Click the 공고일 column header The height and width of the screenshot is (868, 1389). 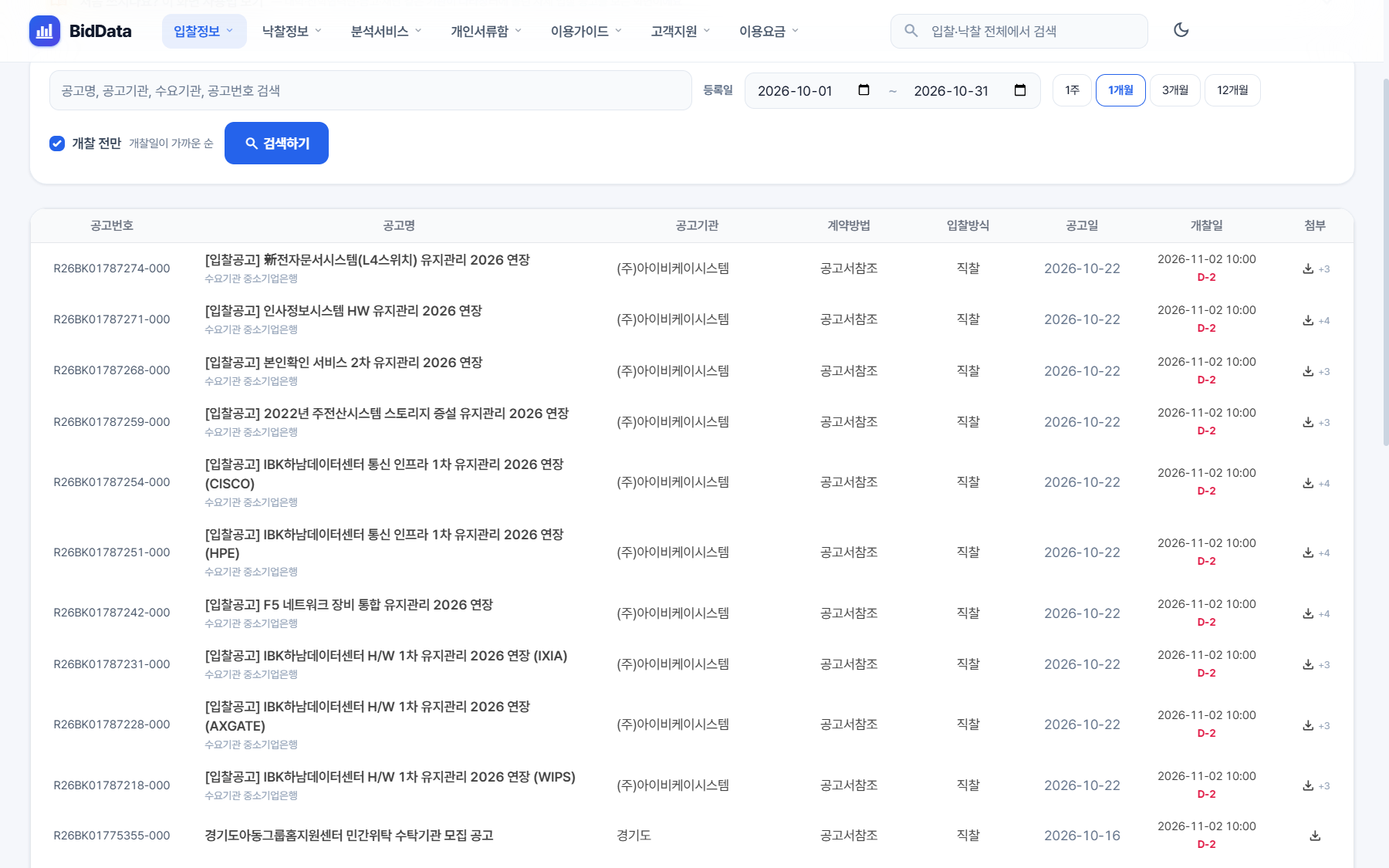point(1082,225)
